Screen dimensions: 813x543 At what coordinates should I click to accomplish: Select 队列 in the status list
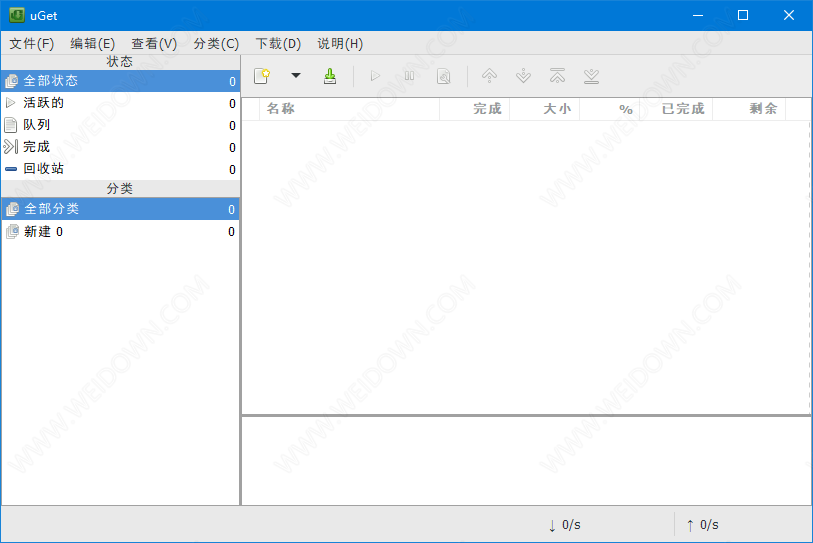tap(37, 125)
